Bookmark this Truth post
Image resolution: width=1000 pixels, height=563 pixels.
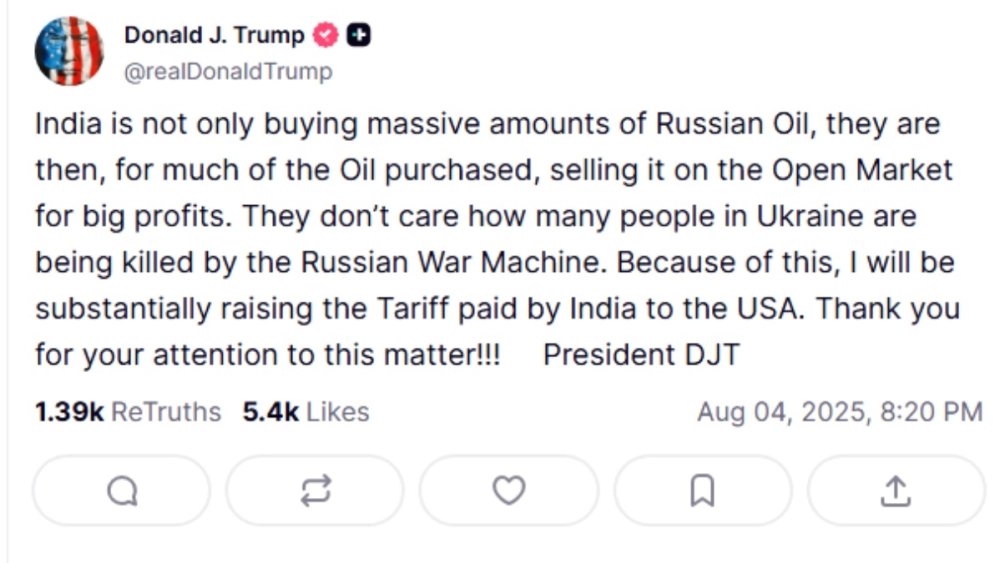703,490
